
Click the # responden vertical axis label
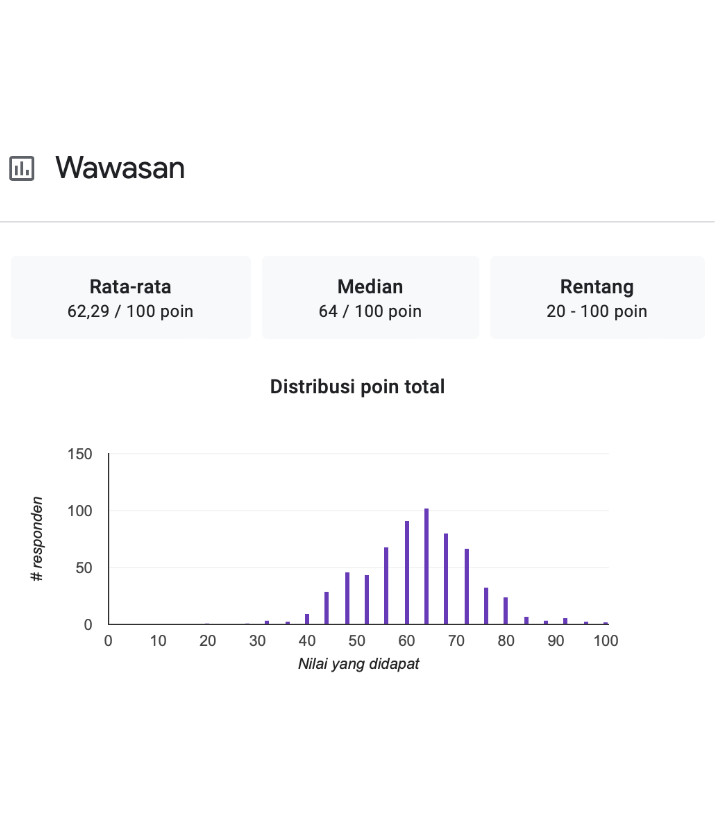tap(37, 539)
